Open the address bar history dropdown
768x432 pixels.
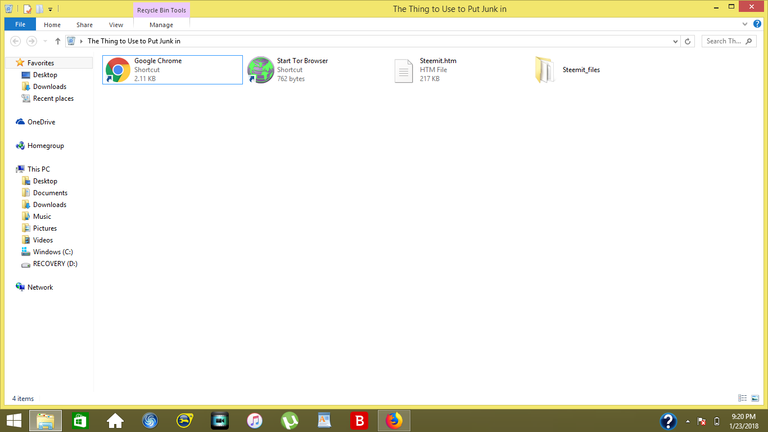pyautogui.click(x=675, y=41)
